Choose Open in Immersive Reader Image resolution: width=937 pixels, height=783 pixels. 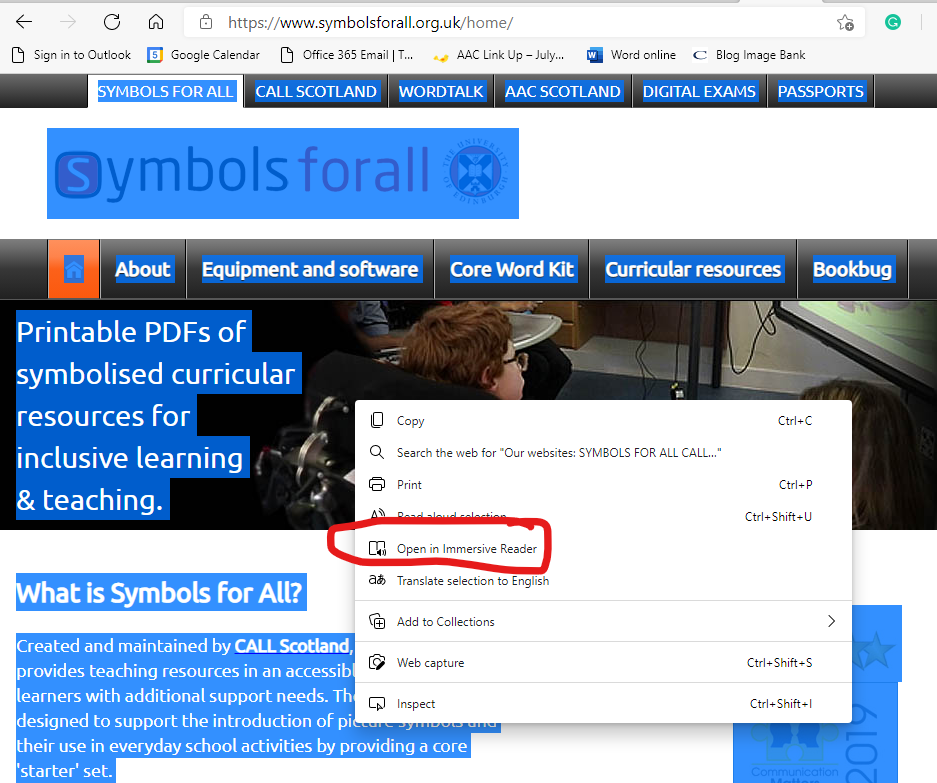tap(603, 549)
